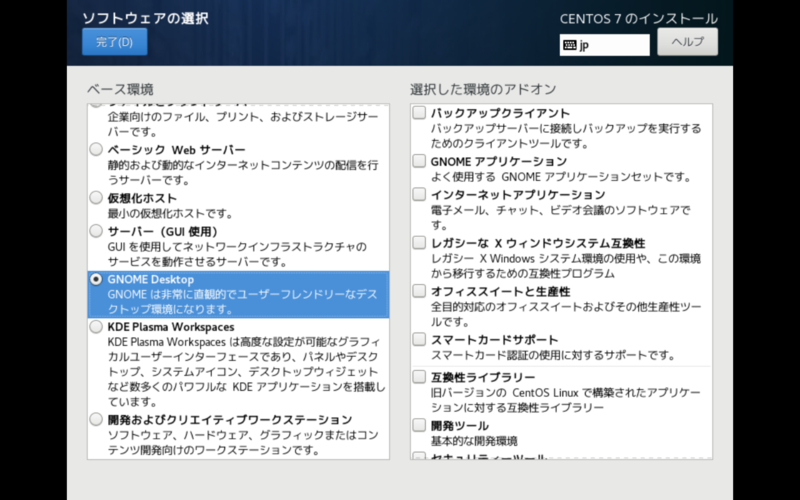800x500 pixels.
Task: Click 仮想化ホスト label text
Action: coord(142,198)
